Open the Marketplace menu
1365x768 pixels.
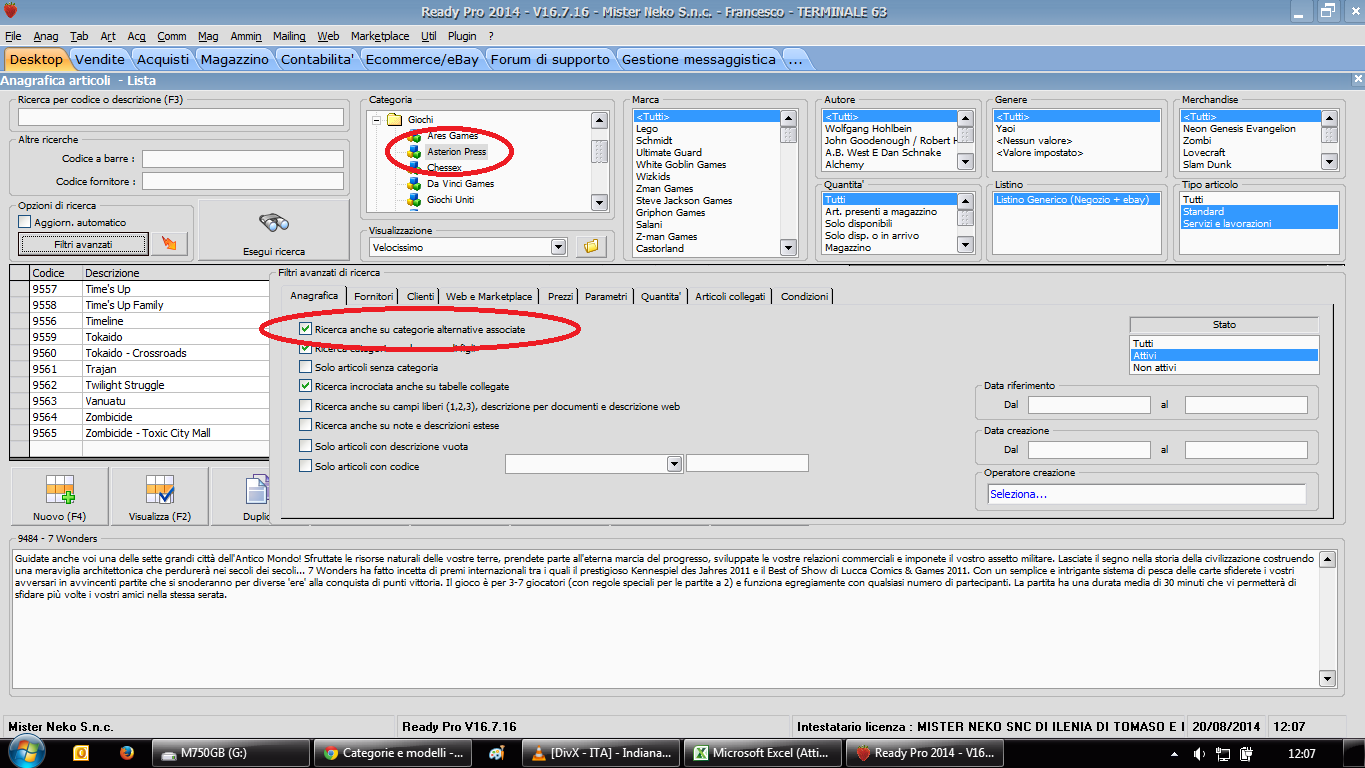tap(380, 36)
